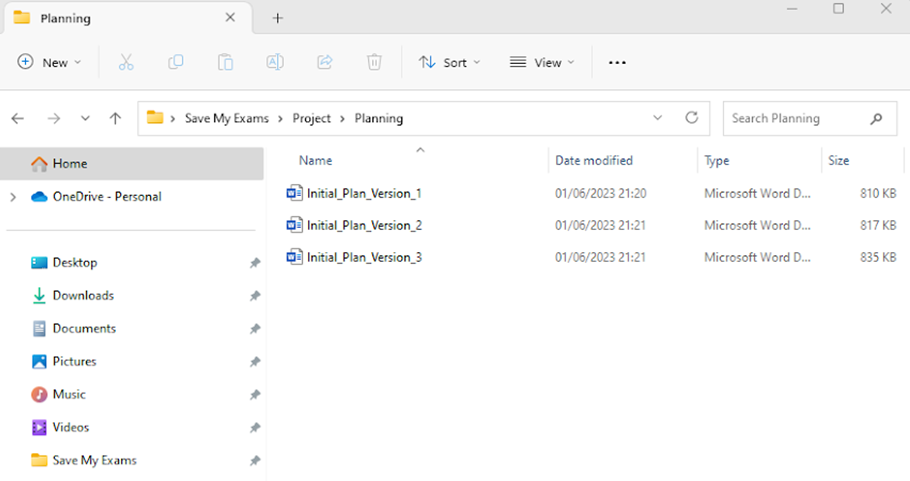The width and height of the screenshot is (910, 481).
Task: Click the Delete trash bin icon
Action: tap(374, 62)
